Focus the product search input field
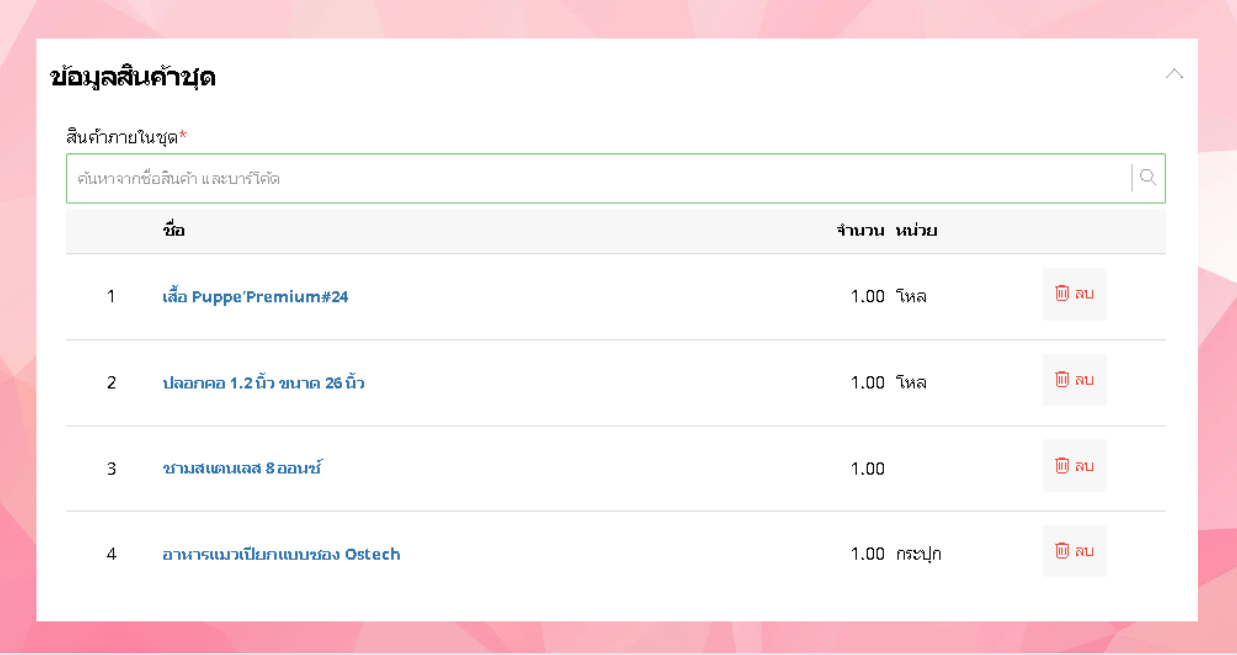Screen dimensions: 1237x655 coord(600,179)
